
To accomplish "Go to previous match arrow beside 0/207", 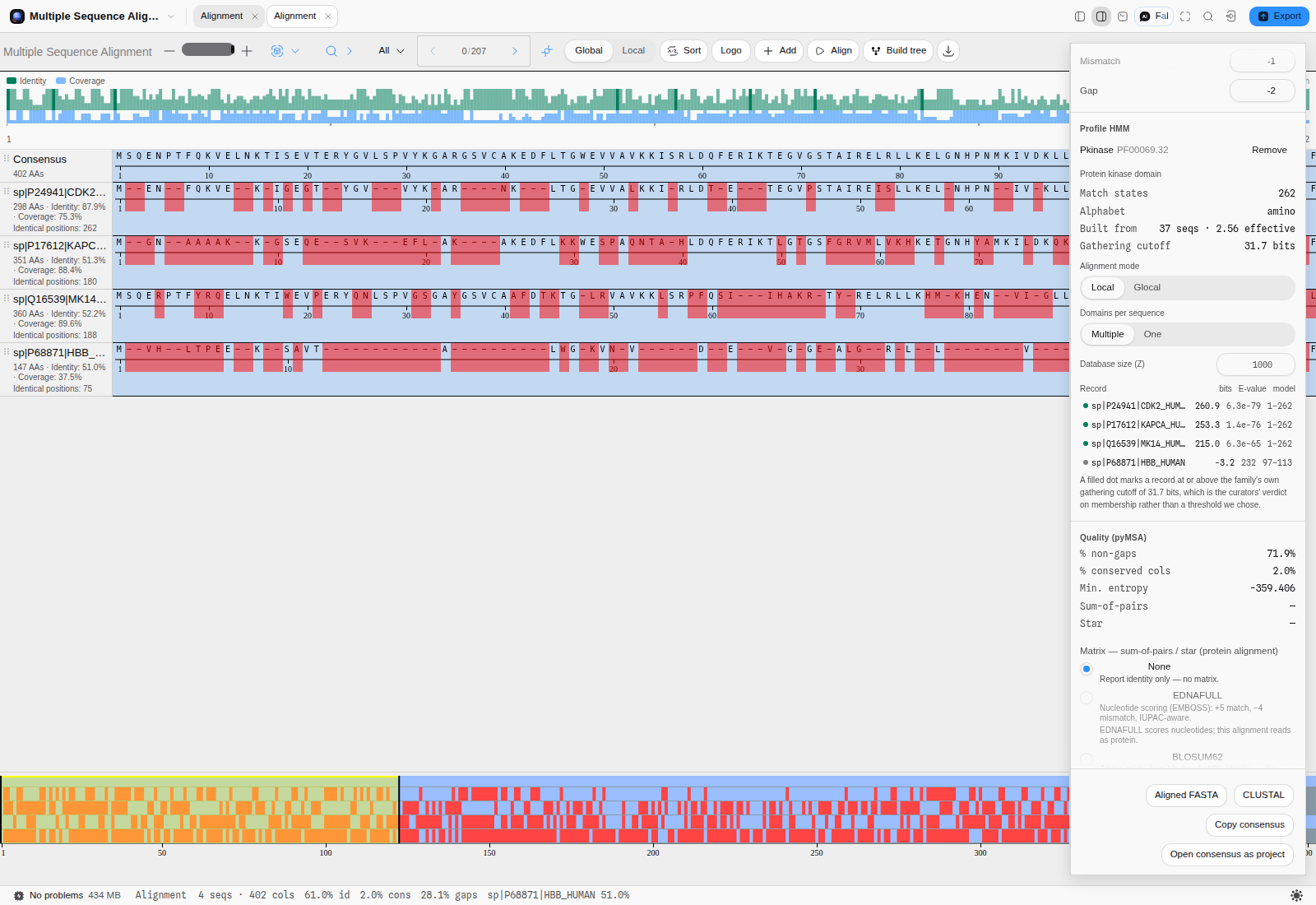I will pos(433,51).
